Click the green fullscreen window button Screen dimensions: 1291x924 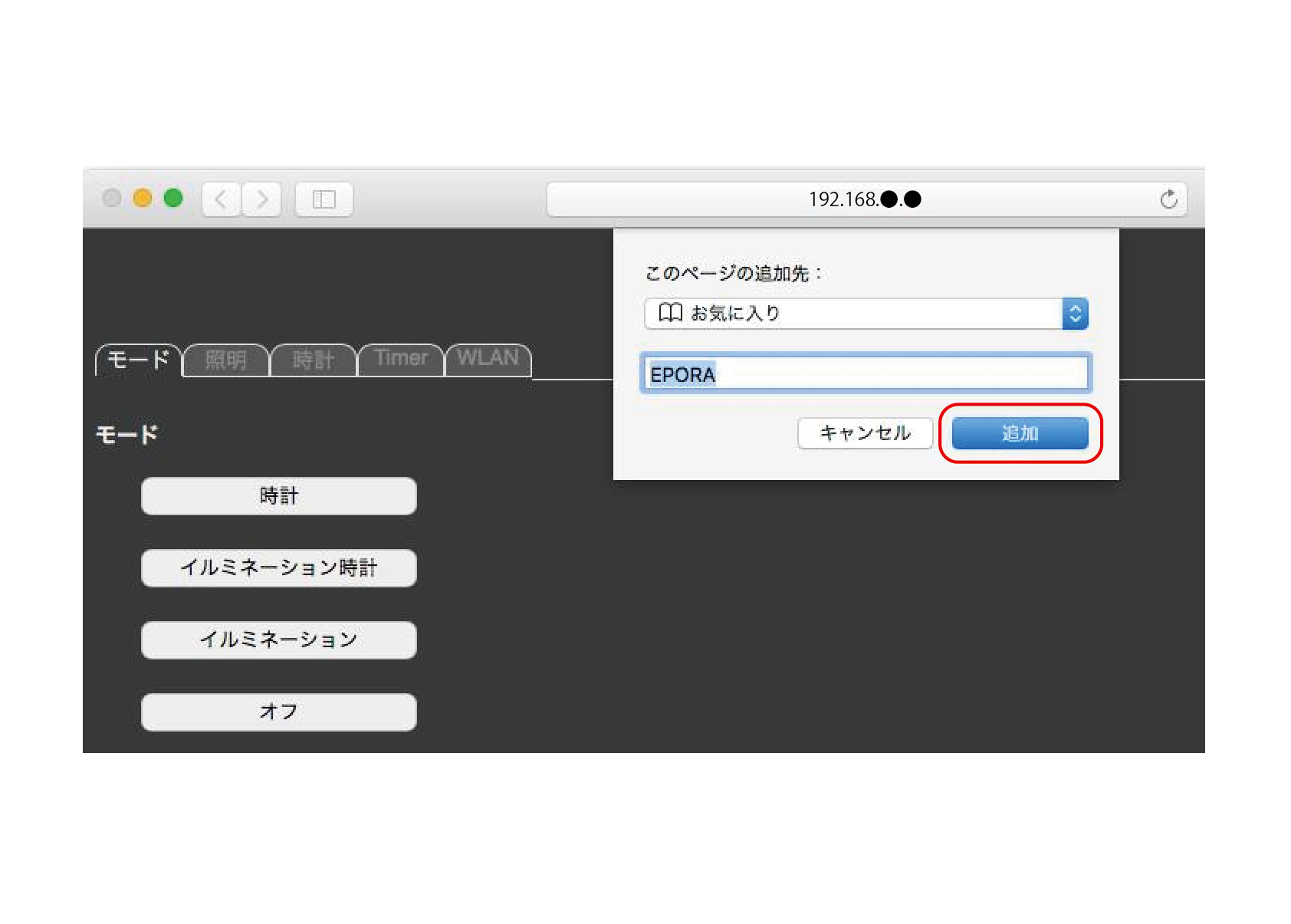(173, 199)
